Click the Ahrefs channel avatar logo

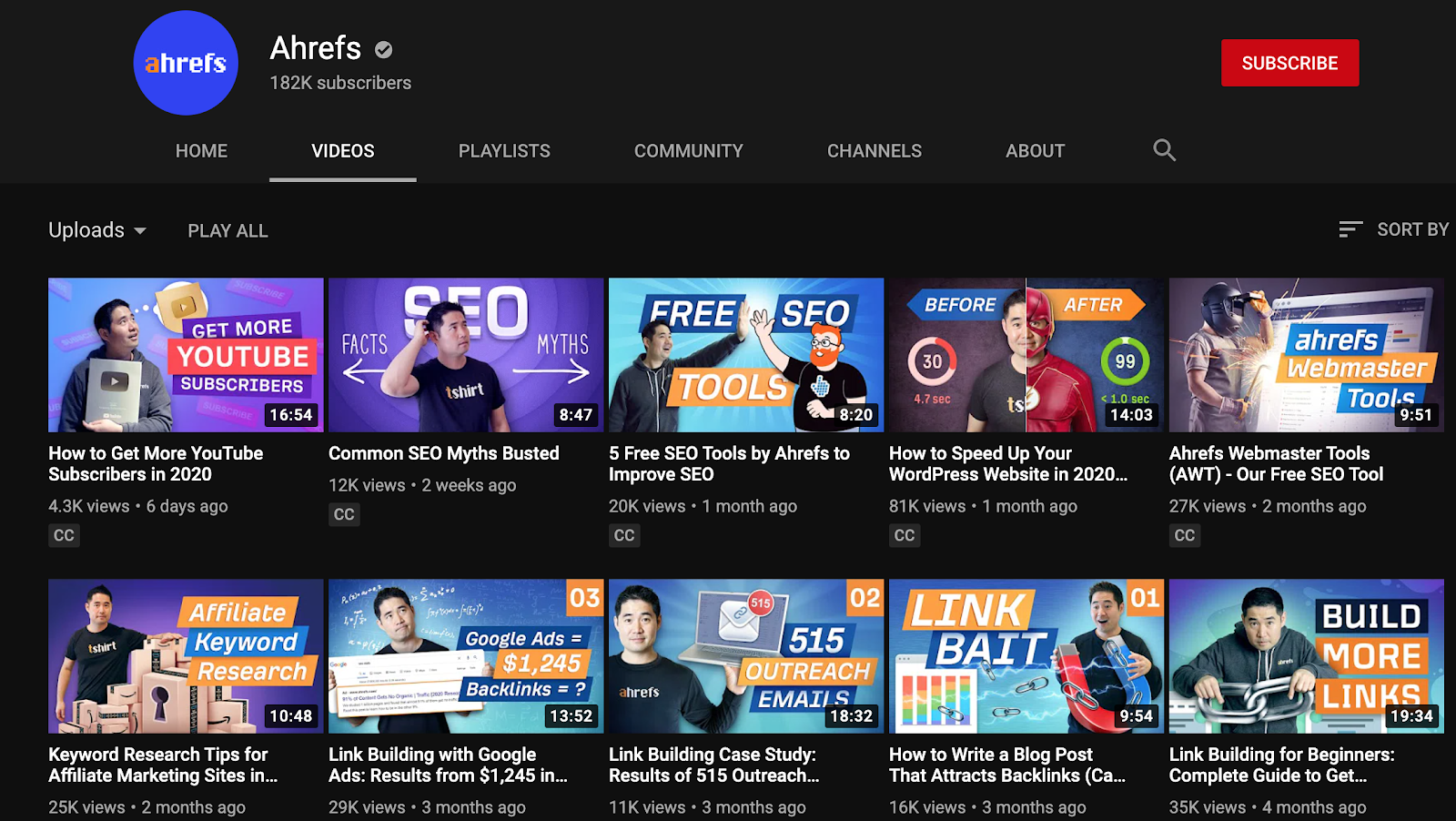click(186, 63)
